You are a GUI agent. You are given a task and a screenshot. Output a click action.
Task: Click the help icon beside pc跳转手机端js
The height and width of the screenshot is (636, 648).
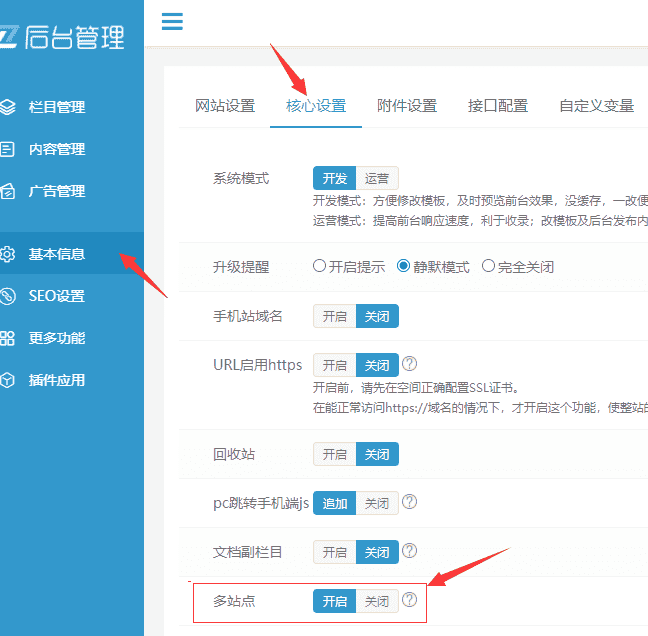click(x=410, y=502)
